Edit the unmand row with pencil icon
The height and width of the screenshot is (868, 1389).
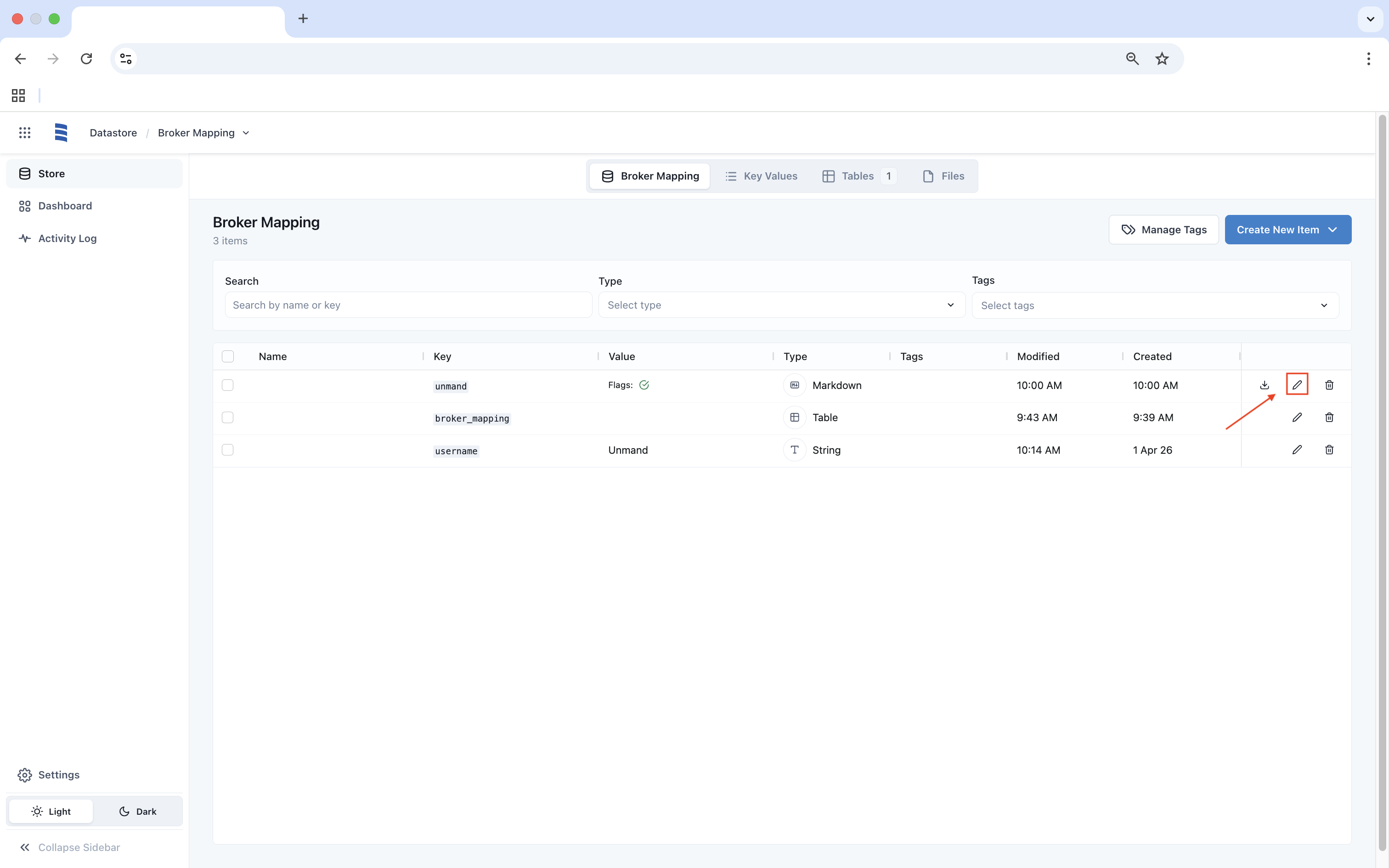pyautogui.click(x=1297, y=385)
